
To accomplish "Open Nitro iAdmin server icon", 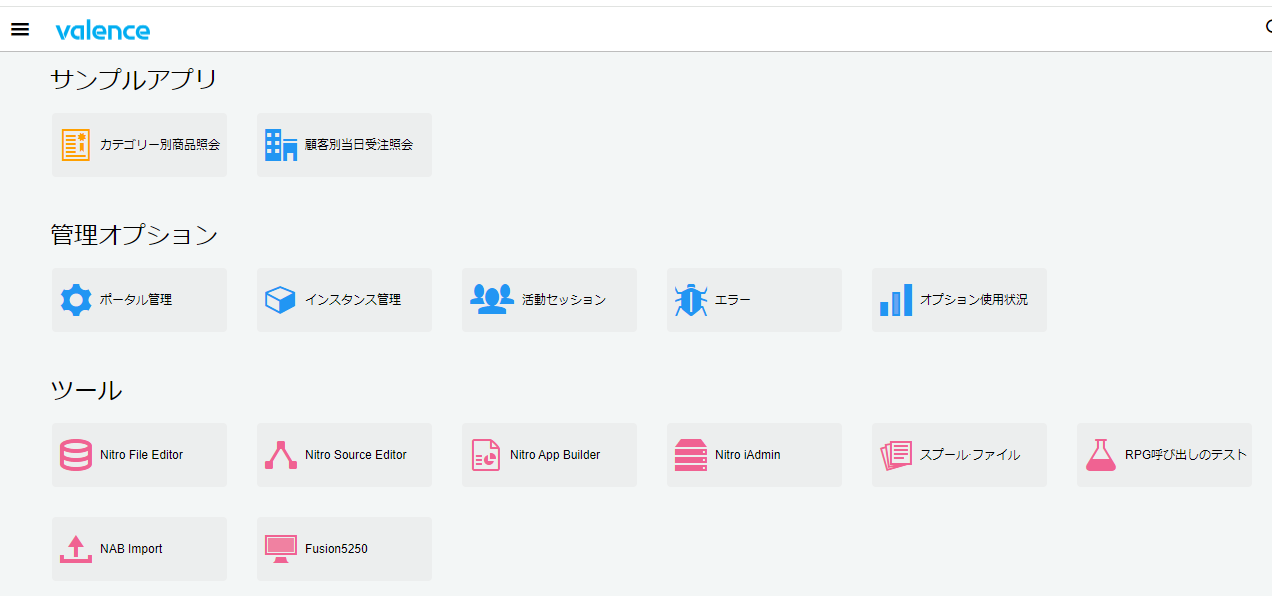I will 691,455.
